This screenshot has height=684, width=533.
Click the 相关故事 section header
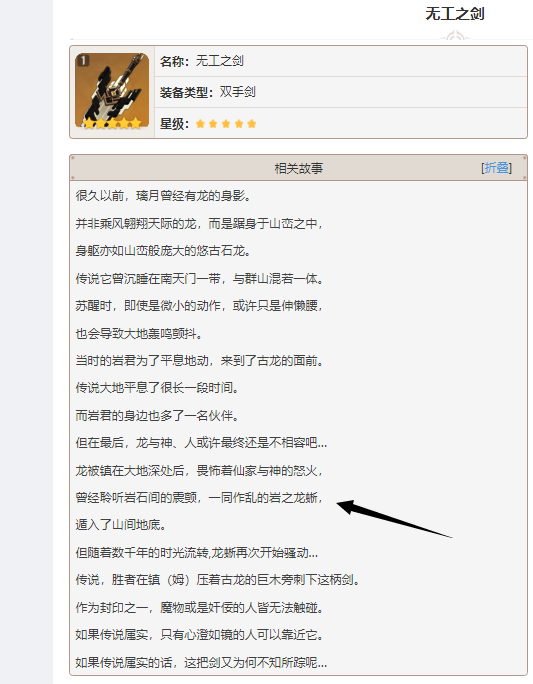tap(298, 168)
